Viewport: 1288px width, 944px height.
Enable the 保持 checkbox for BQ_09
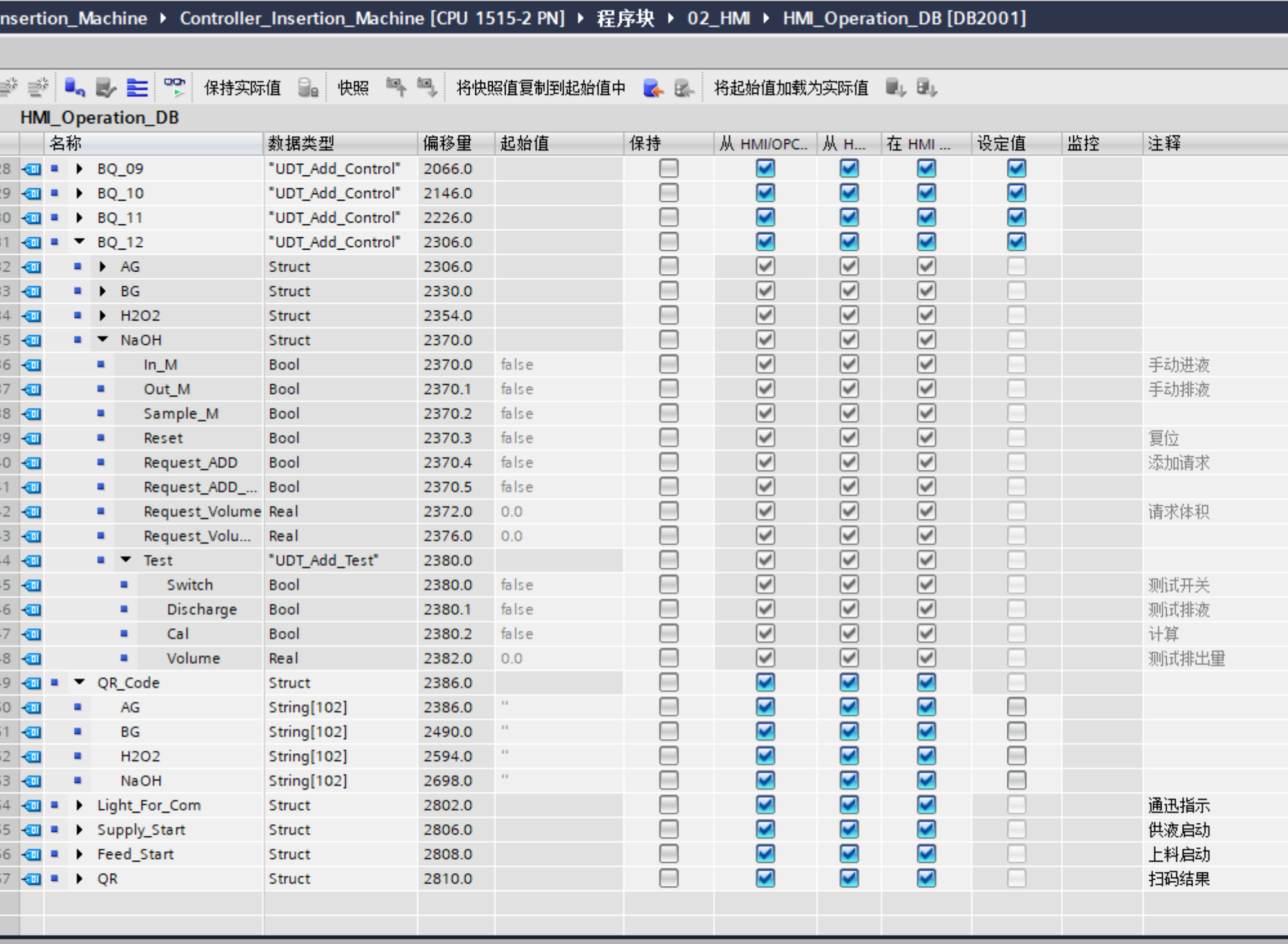[x=669, y=168]
